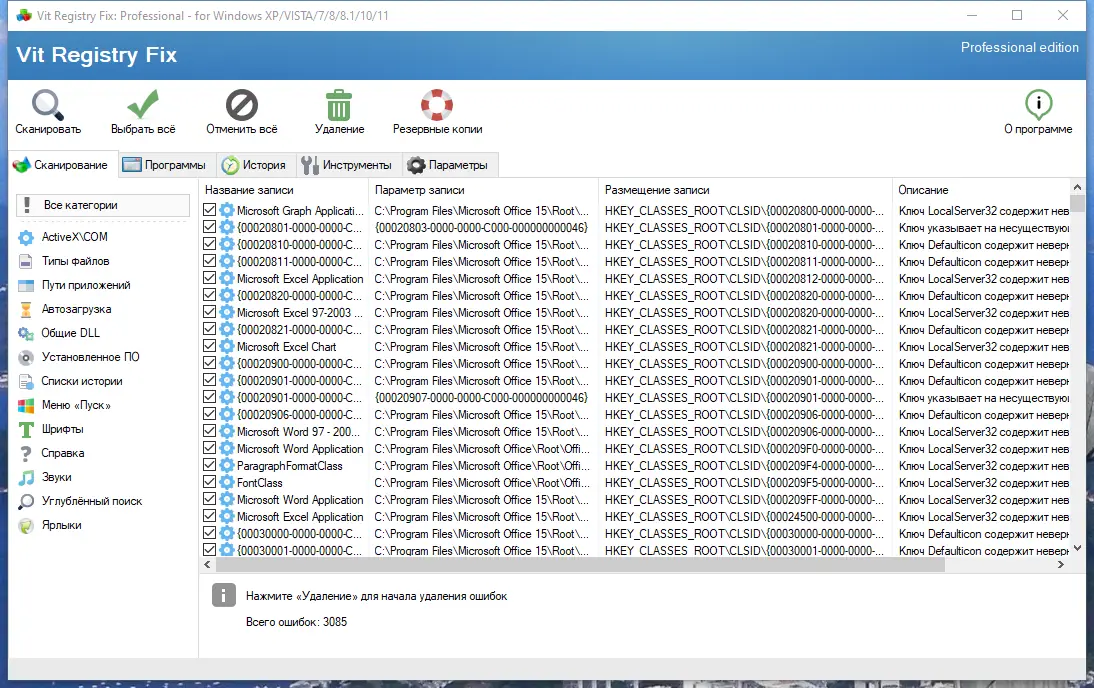The width and height of the screenshot is (1094, 688).
Task: Sort by Параметр записи column header
Action: coord(483,190)
